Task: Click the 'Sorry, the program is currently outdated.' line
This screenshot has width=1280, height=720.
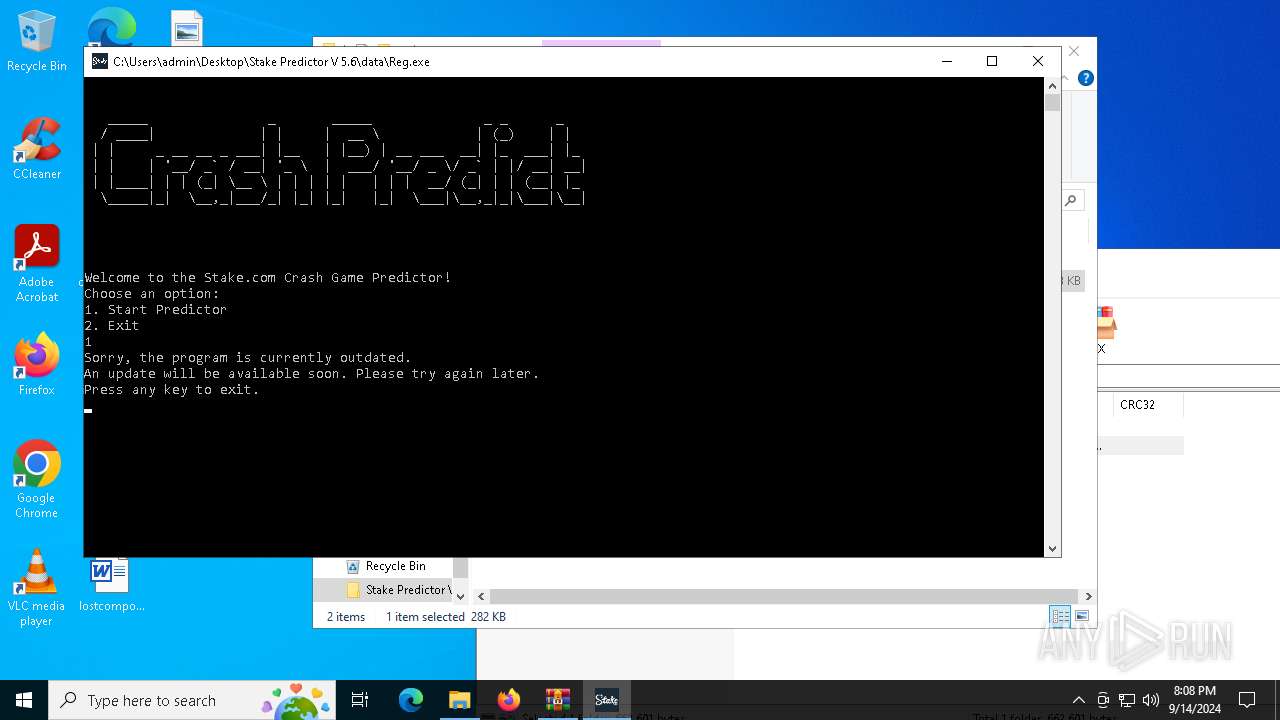Action: pyautogui.click(x=248, y=358)
